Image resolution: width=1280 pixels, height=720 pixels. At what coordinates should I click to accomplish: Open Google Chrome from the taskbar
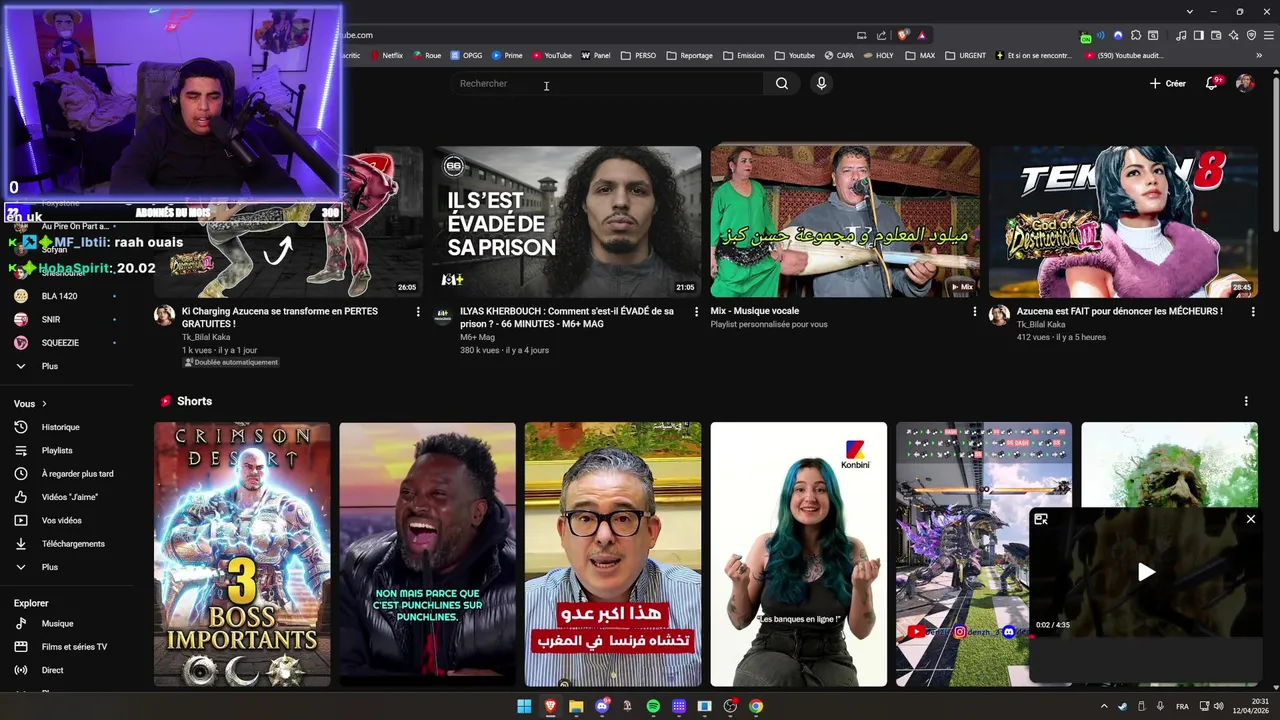[756, 706]
